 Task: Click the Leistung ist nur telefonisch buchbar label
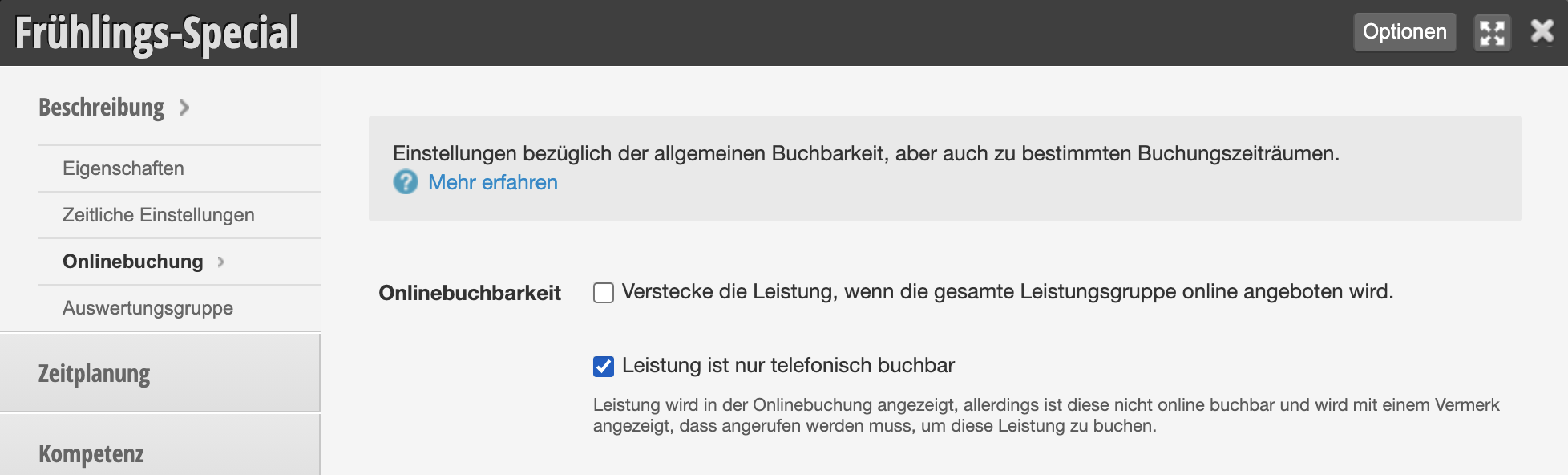788,365
